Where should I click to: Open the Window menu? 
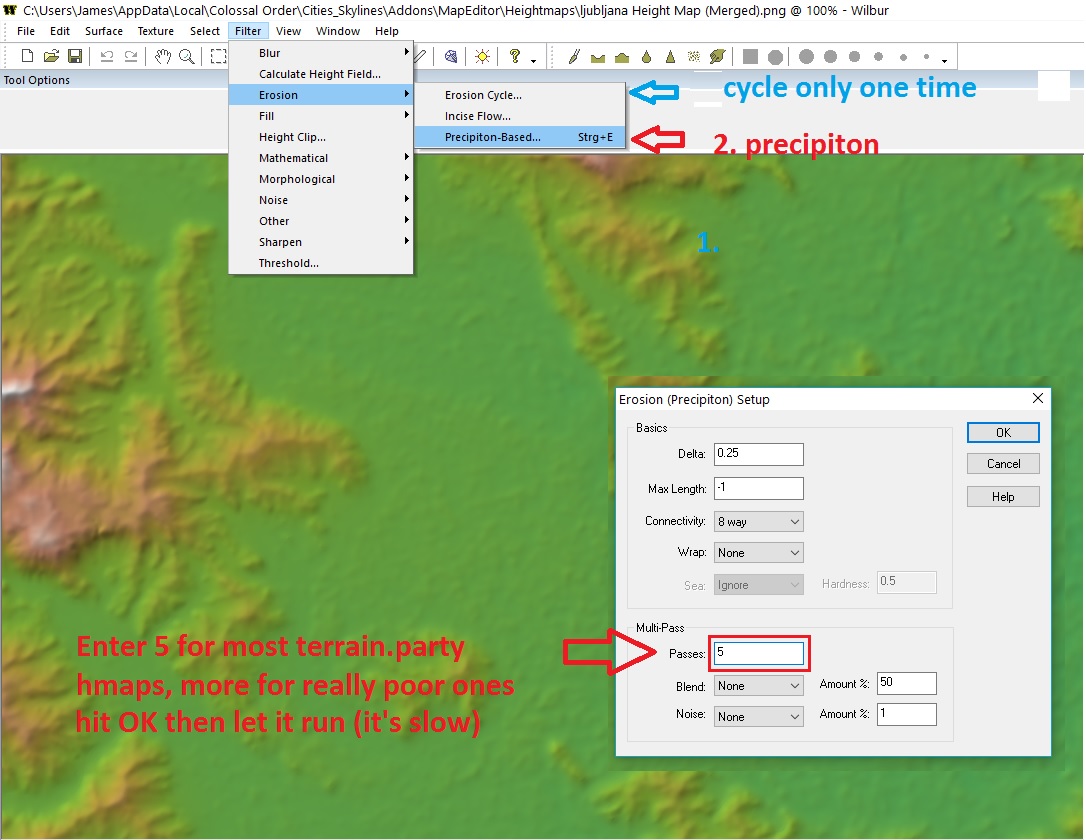pos(338,31)
